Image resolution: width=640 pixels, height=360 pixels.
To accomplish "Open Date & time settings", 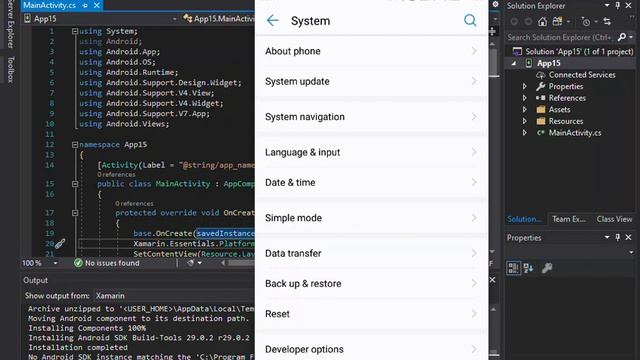I will tap(371, 182).
